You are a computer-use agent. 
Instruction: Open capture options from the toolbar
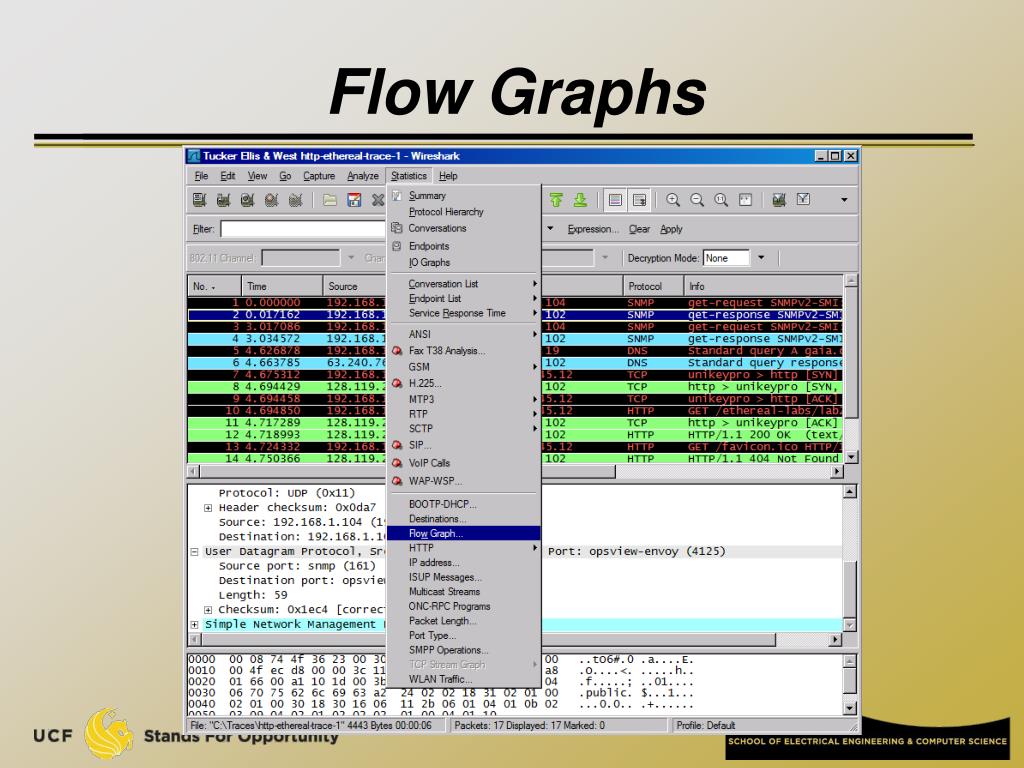[223, 200]
